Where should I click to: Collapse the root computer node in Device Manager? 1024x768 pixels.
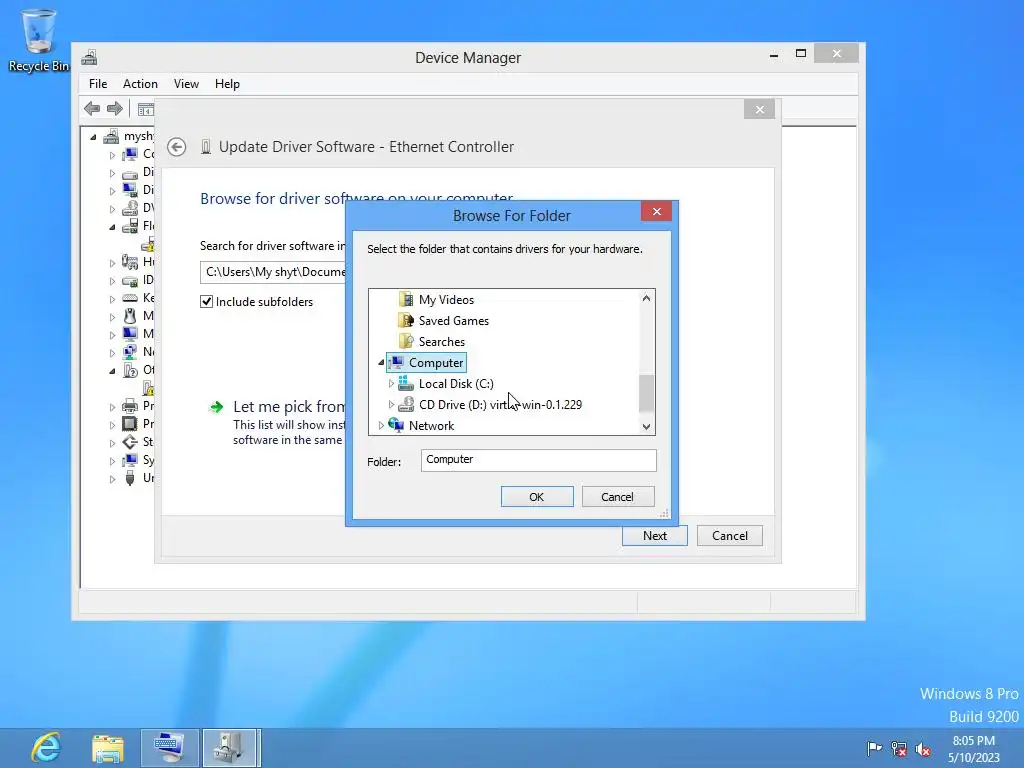pyautogui.click(x=93, y=136)
